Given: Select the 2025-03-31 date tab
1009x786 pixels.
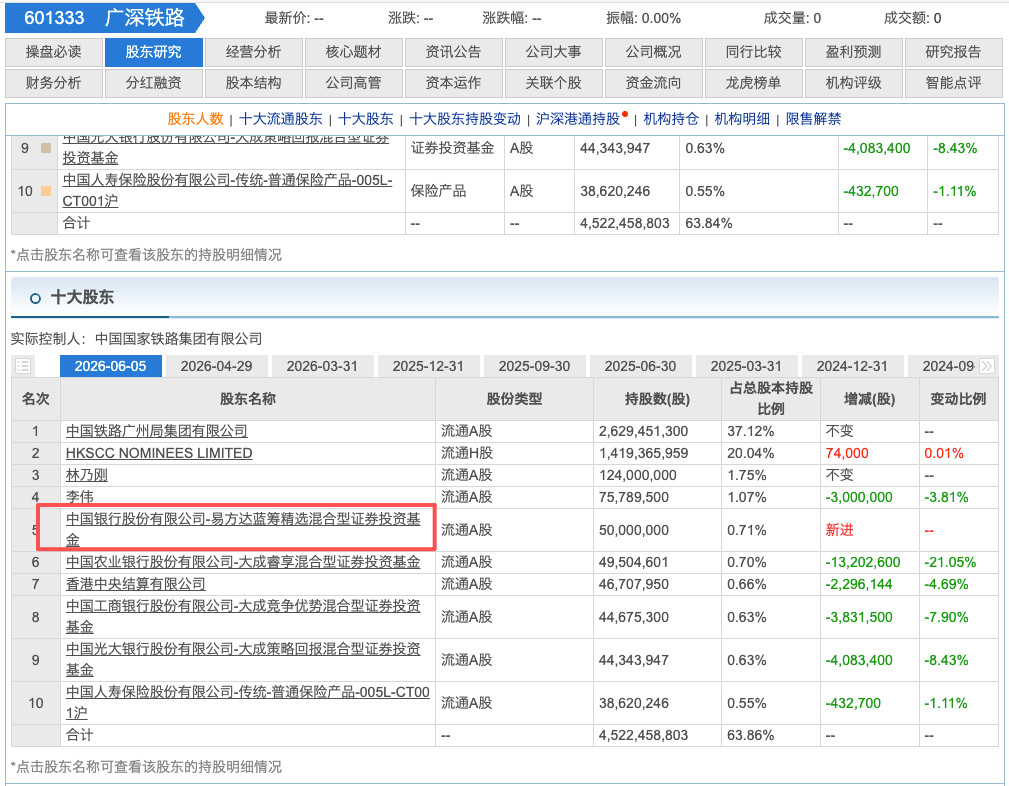Looking at the screenshot, I should 746,366.
